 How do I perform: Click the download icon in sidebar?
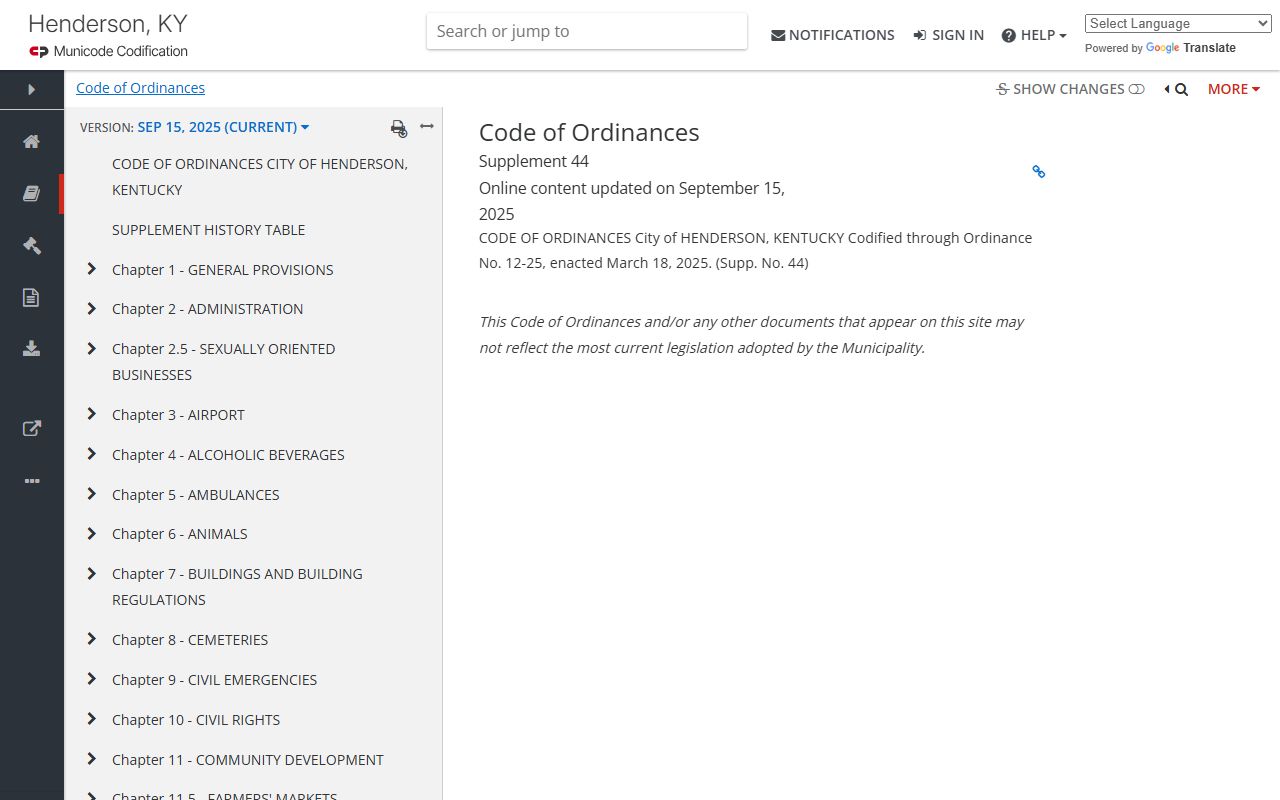point(32,348)
